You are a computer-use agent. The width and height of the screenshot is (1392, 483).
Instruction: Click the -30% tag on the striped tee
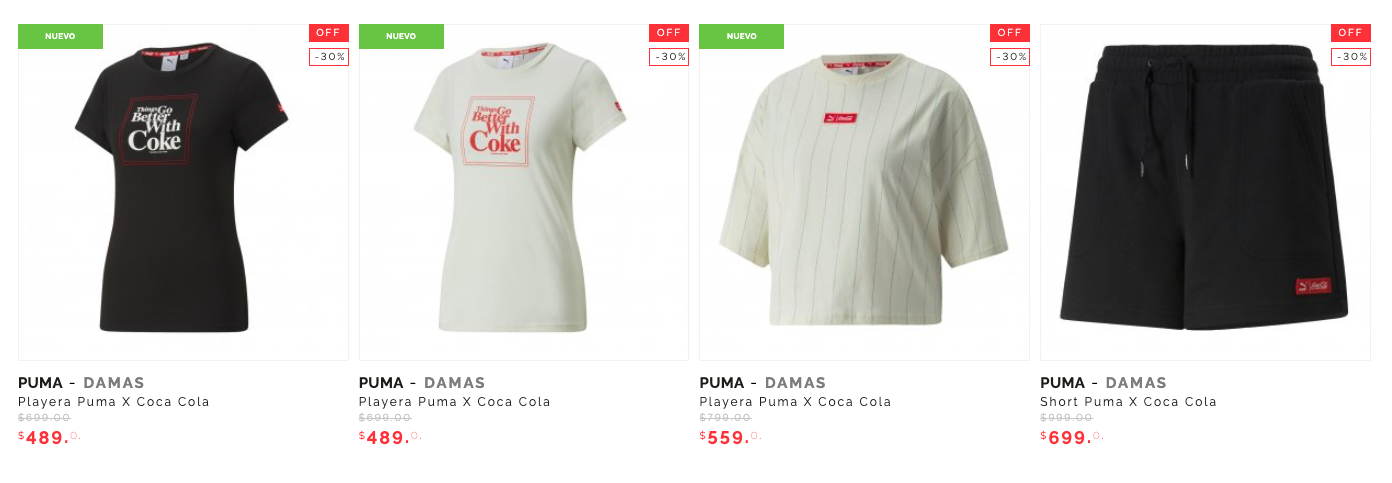1010,57
